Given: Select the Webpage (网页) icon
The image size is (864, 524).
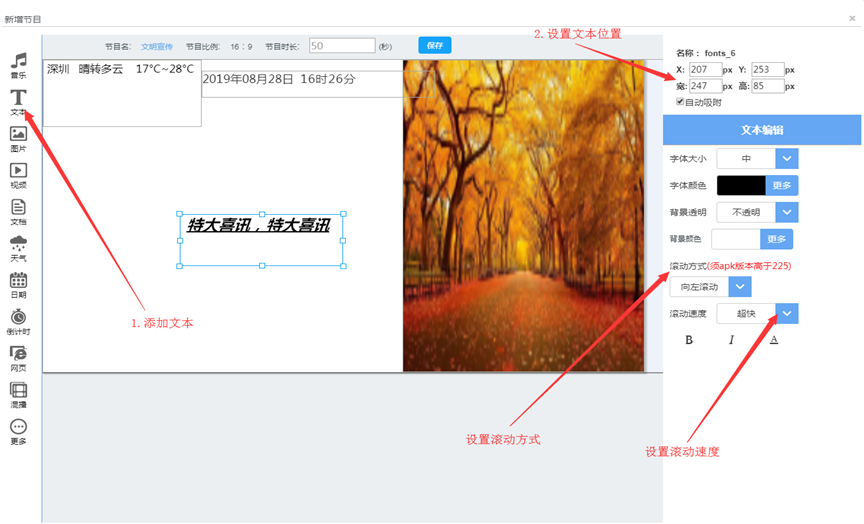Looking at the screenshot, I should [18, 355].
